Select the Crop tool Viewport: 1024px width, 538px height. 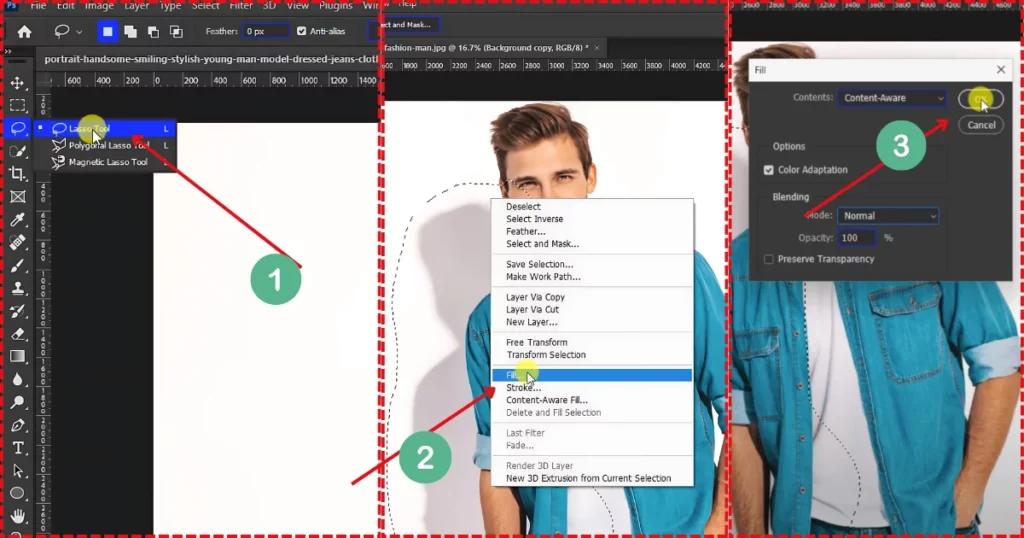click(x=18, y=174)
